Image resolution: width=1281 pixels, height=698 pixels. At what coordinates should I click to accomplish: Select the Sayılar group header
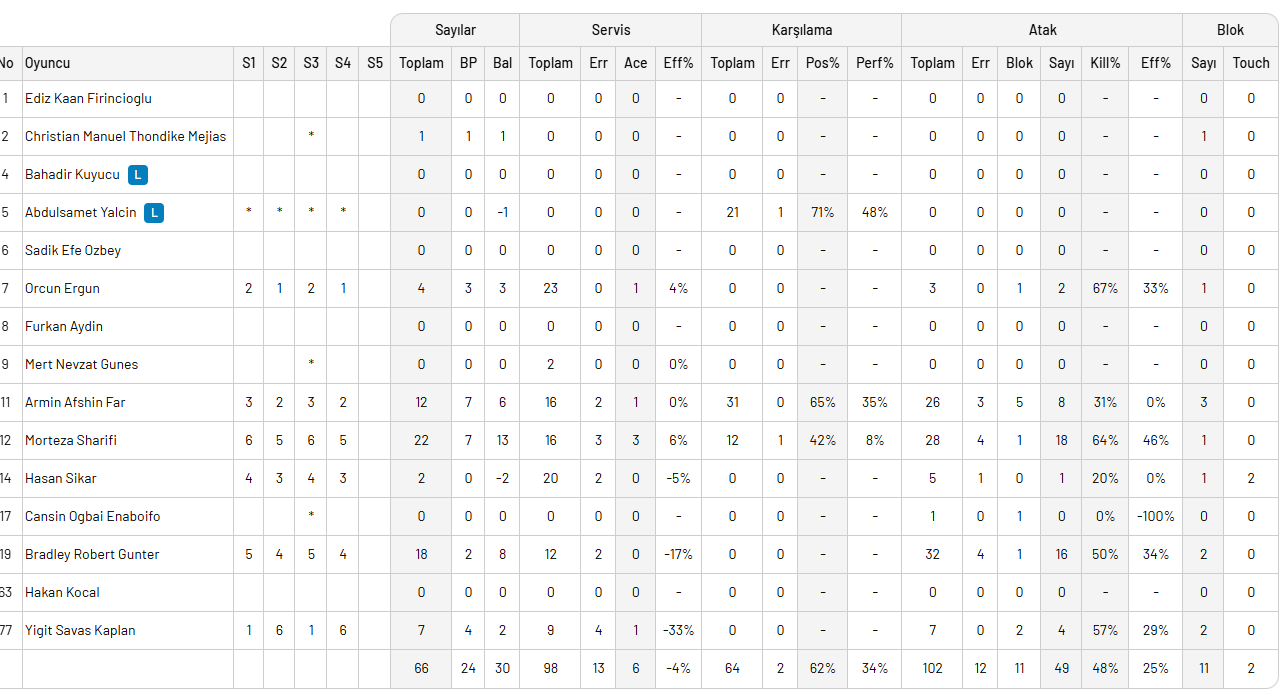(x=455, y=30)
